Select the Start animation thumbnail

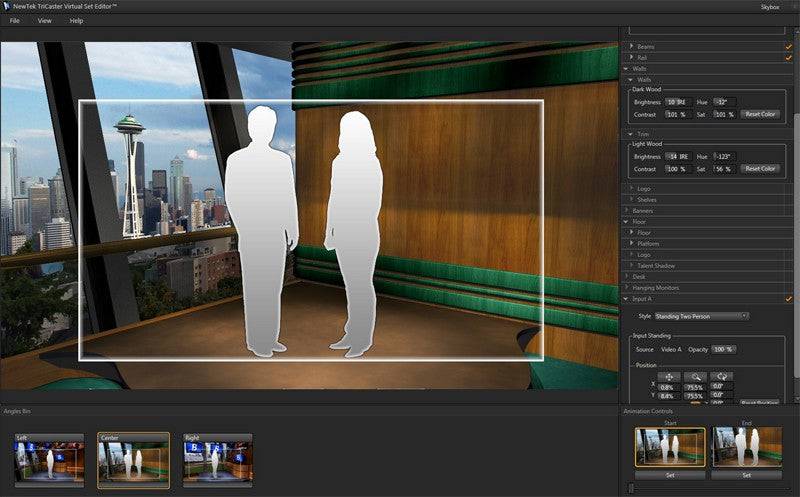coord(670,448)
